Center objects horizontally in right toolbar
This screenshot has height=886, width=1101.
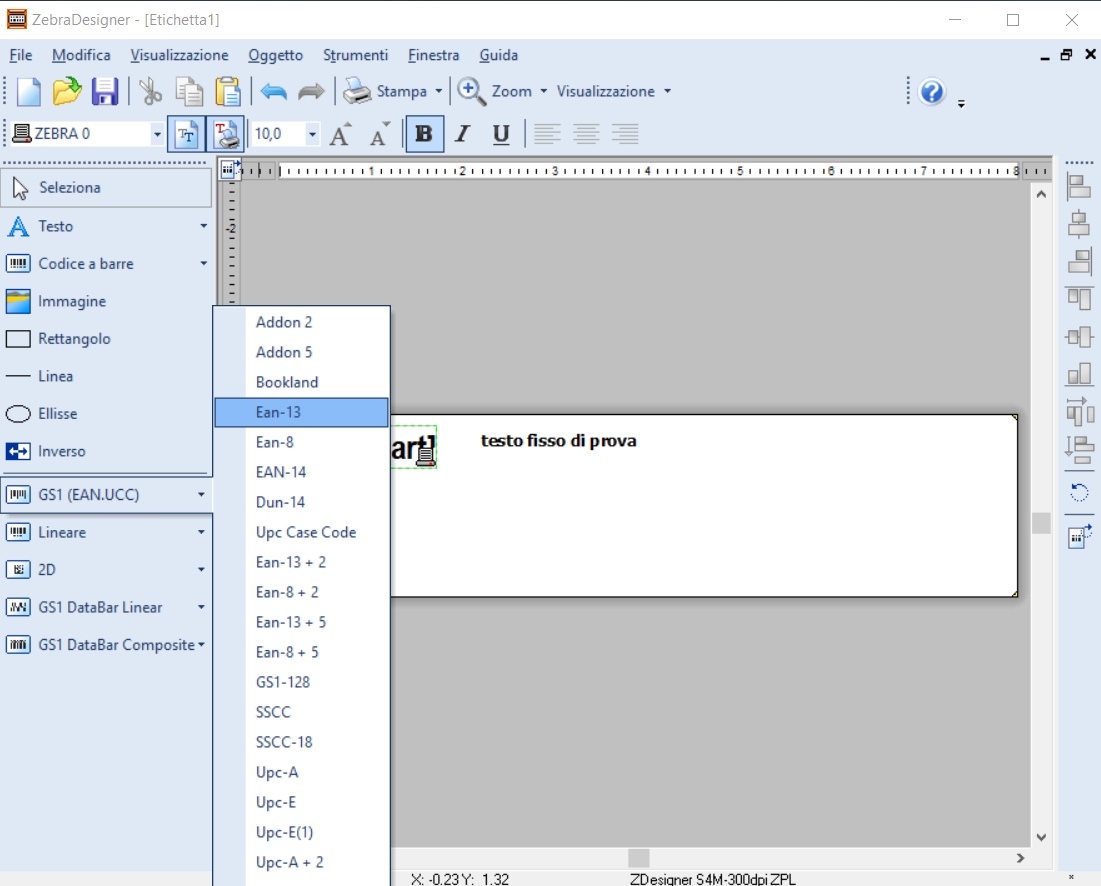click(x=1079, y=225)
